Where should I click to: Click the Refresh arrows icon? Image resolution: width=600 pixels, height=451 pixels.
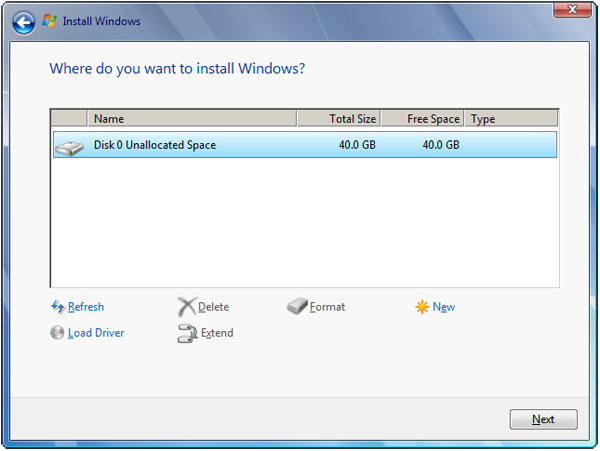tap(58, 307)
